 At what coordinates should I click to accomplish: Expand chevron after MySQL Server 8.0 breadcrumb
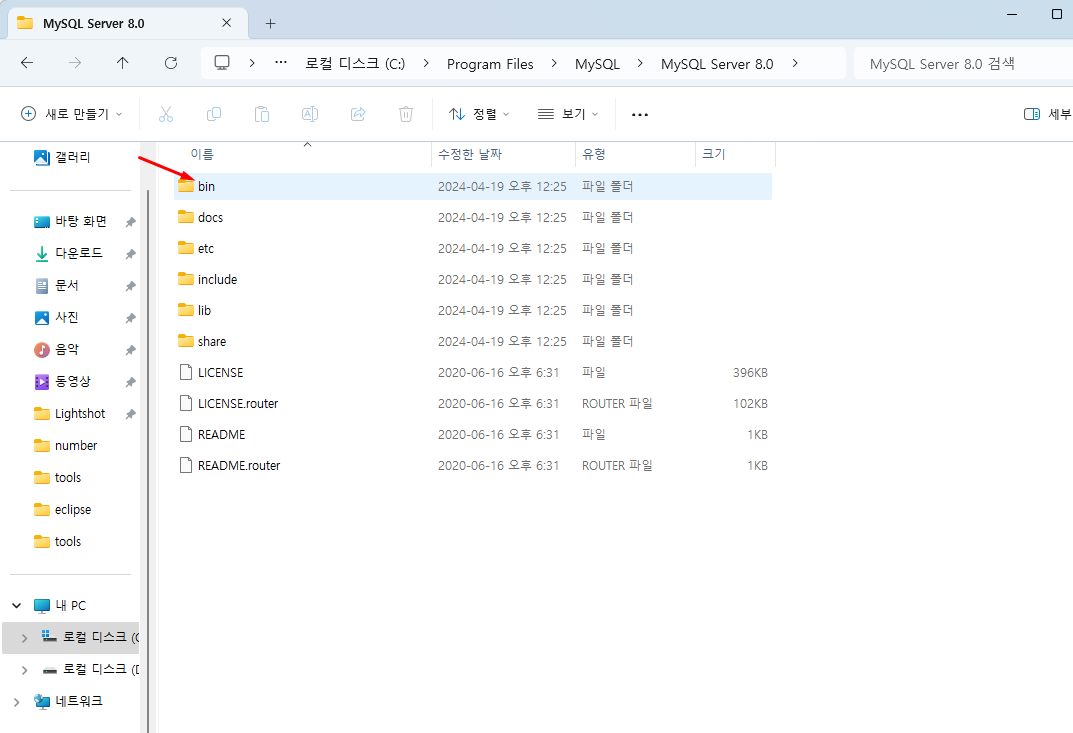coord(794,63)
